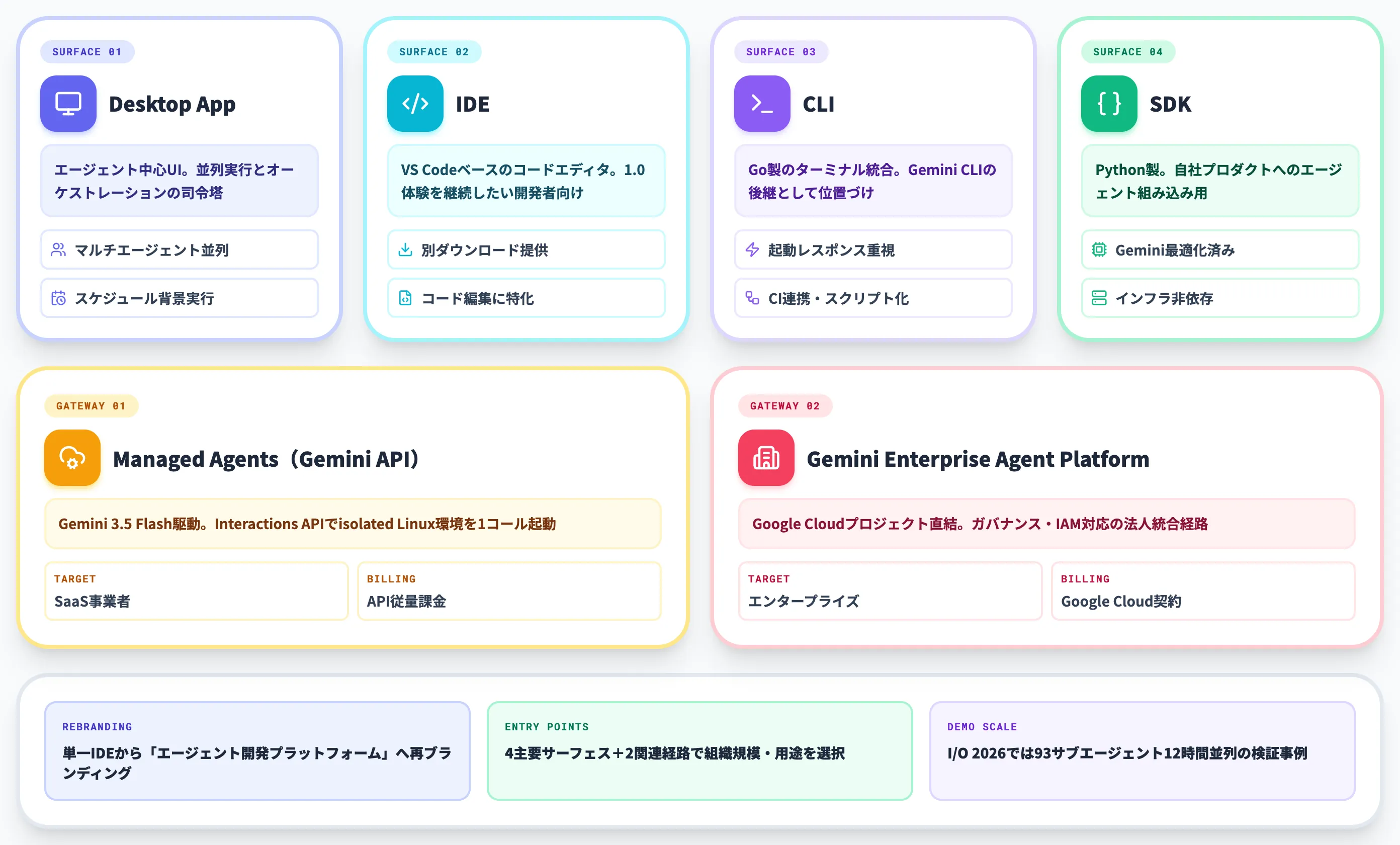Click the コード編集に特化 feature row

(x=526, y=298)
